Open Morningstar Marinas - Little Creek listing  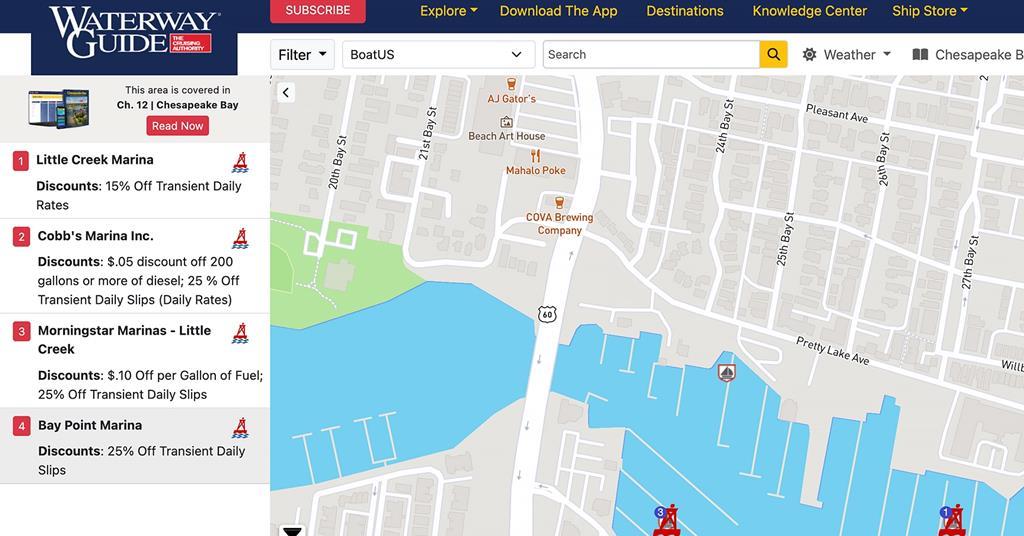(x=124, y=339)
